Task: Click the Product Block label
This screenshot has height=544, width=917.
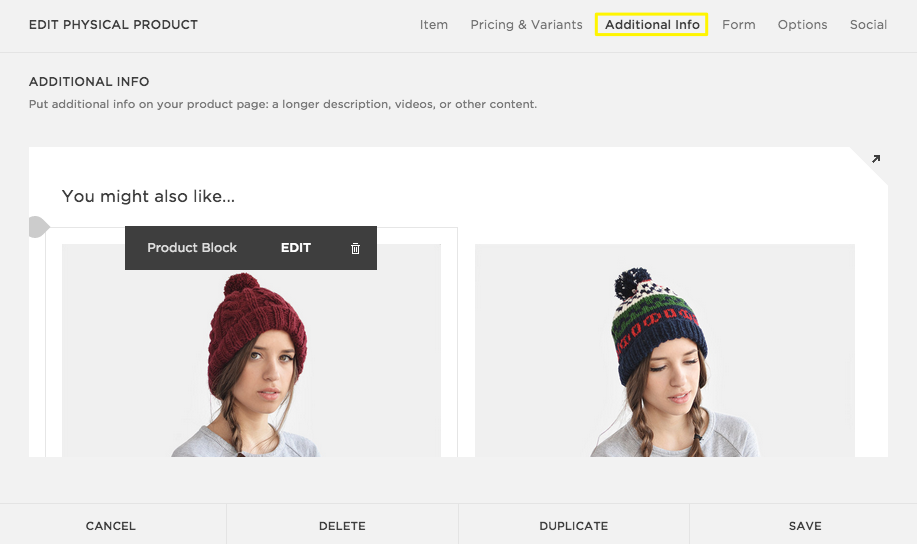Action: tap(192, 248)
